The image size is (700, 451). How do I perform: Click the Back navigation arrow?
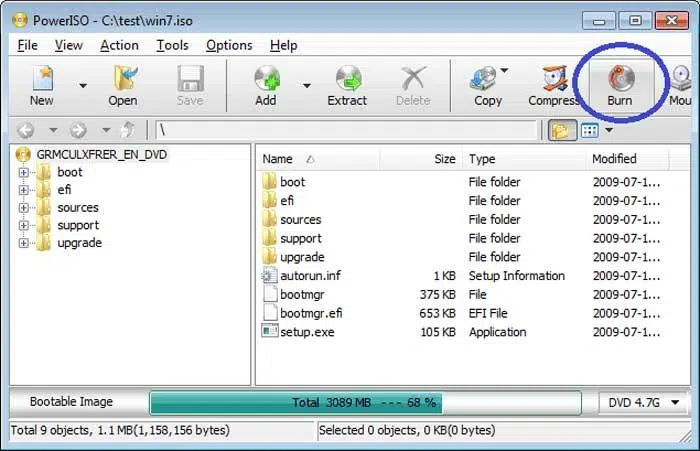[25, 130]
